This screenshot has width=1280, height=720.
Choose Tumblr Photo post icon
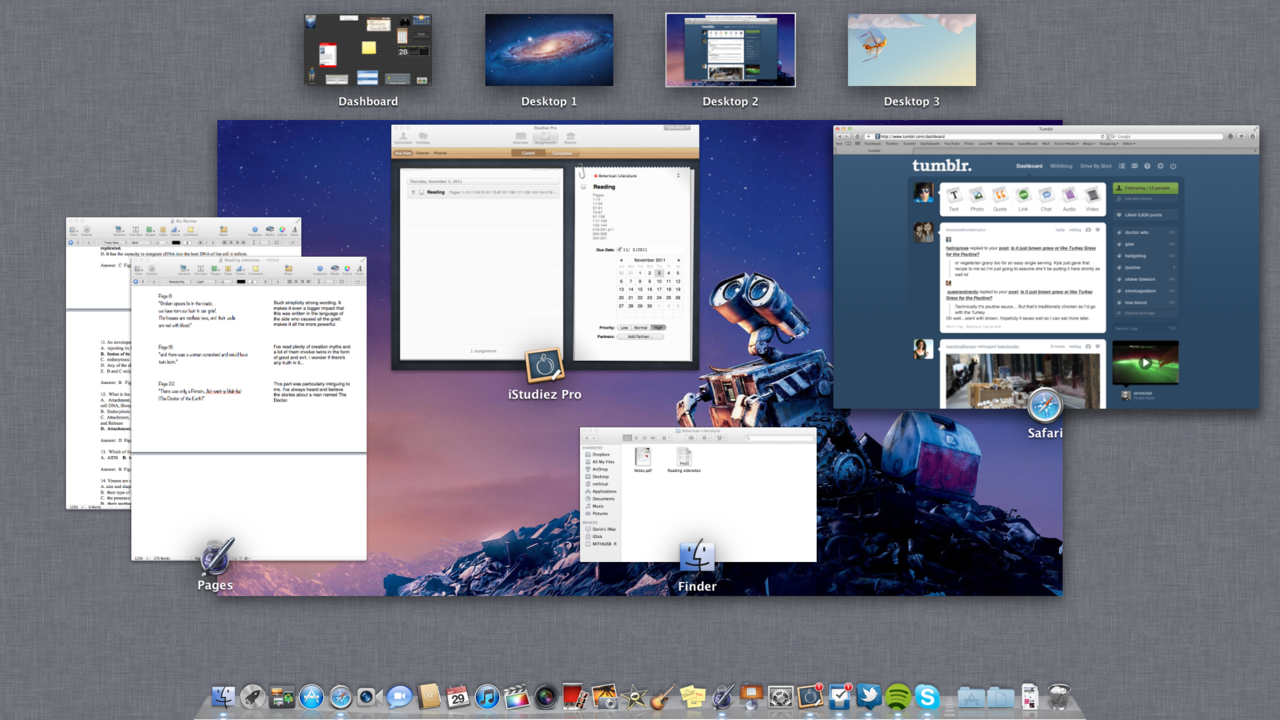(977, 199)
